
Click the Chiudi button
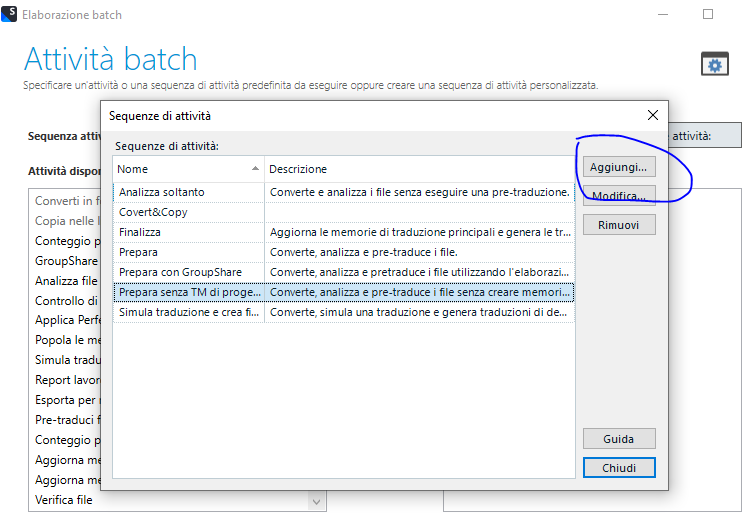click(x=619, y=468)
